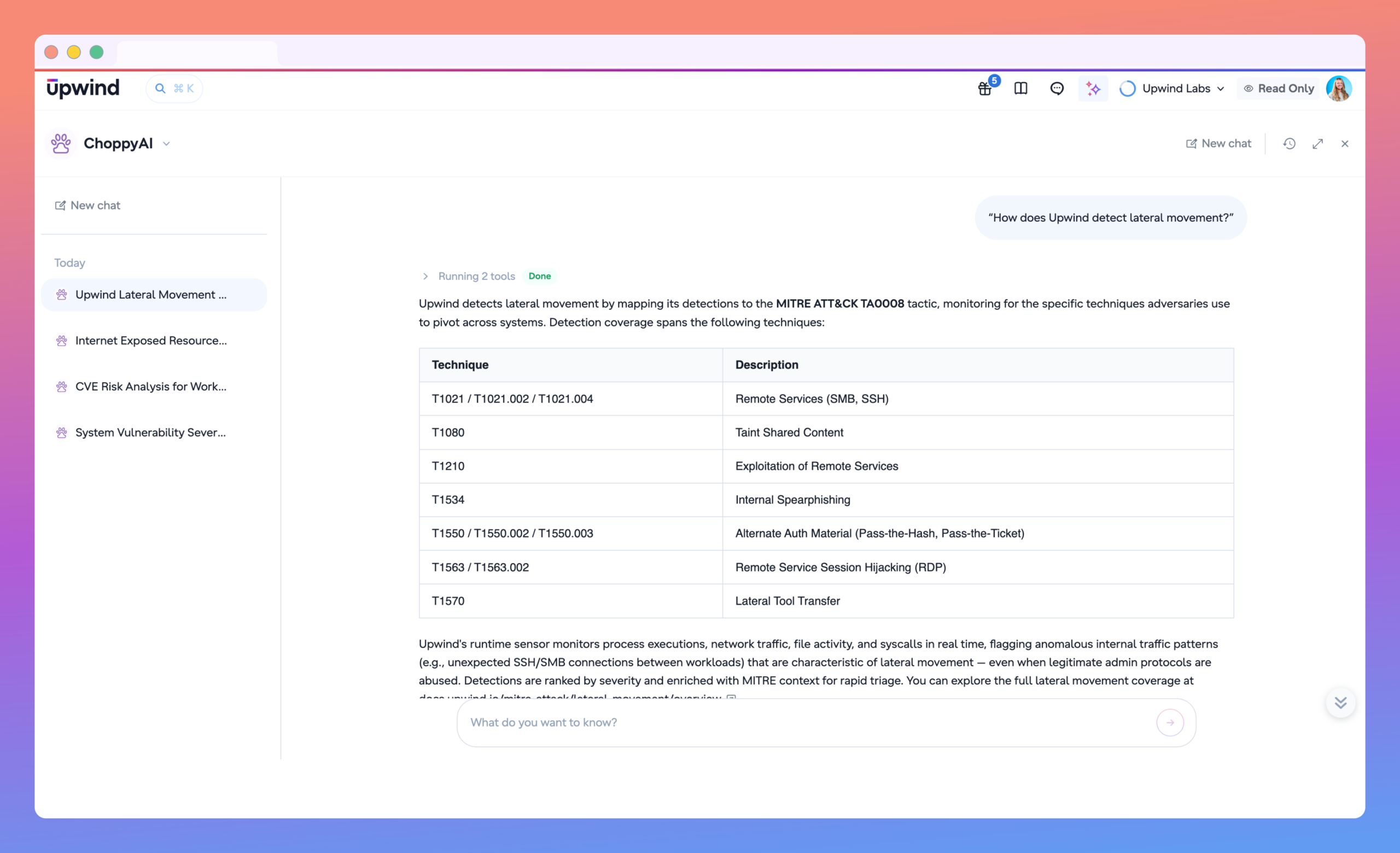1400x853 pixels.
Task: Click the Read Only badge
Action: coord(1279,89)
